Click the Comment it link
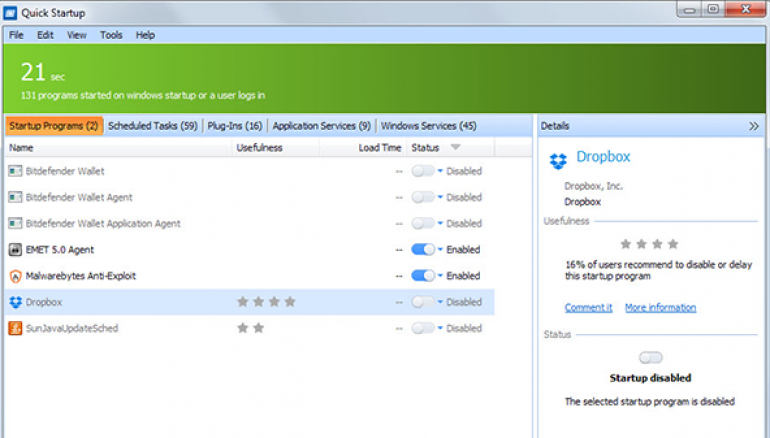This screenshot has height=438, width=770. point(588,307)
